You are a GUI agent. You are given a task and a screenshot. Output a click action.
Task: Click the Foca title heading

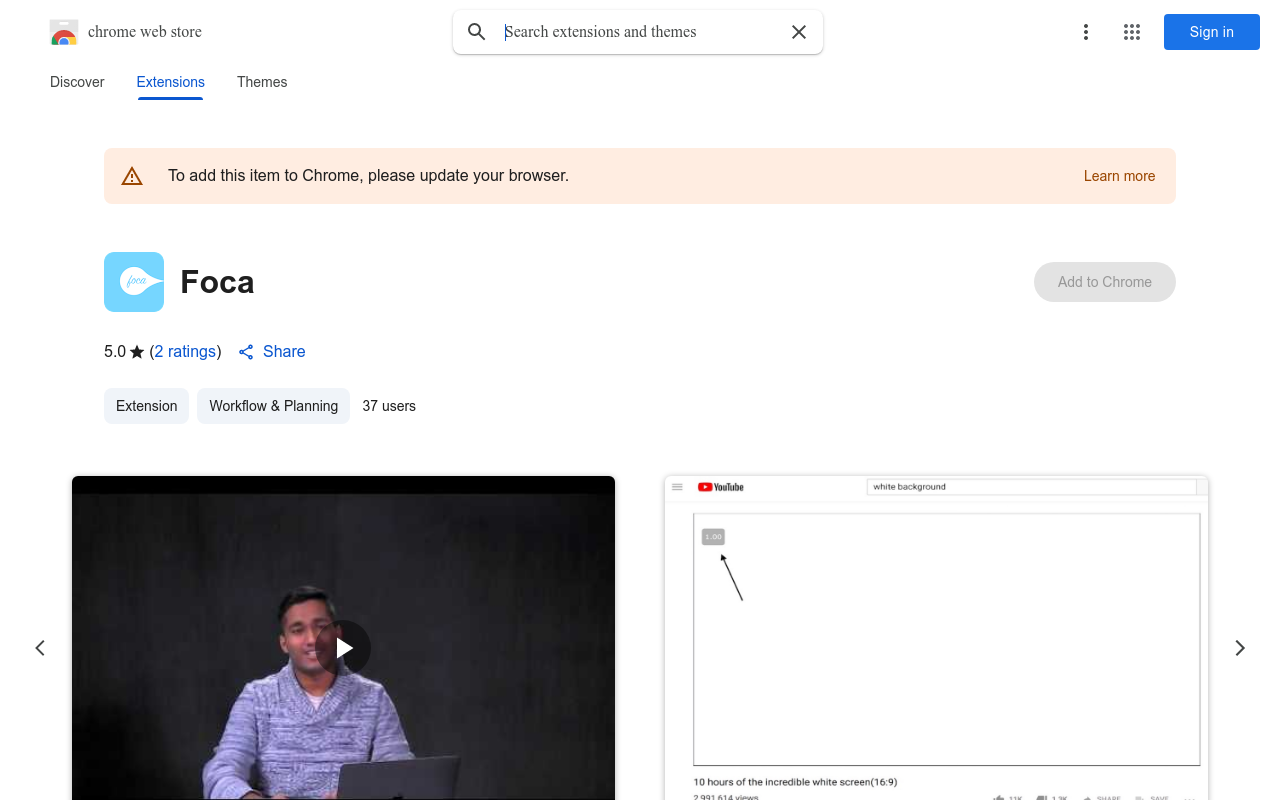pos(217,282)
